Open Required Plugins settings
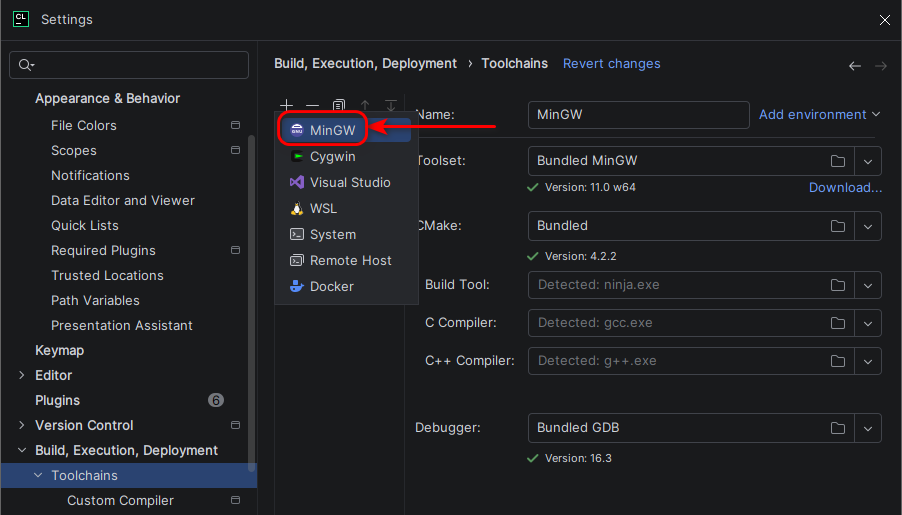Screen dimensions: 902x515 point(103,251)
